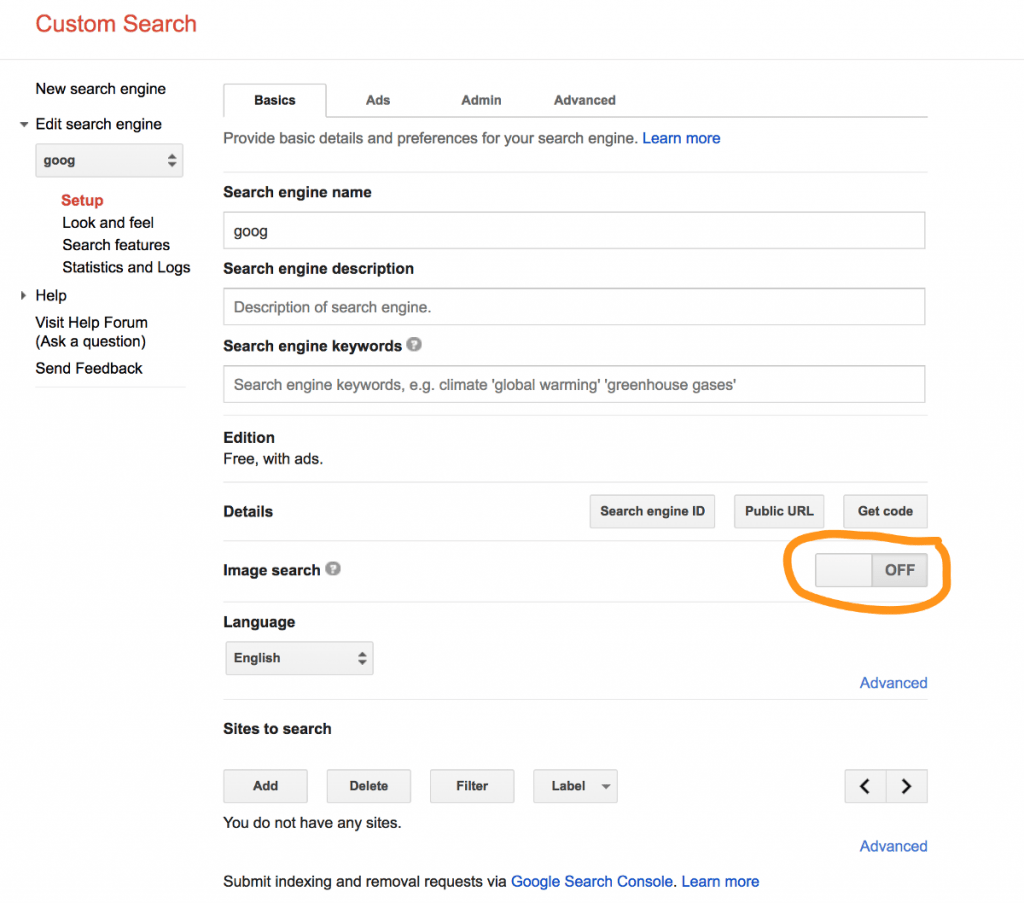Image resolution: width=1024 pixels, height=903 pixels.
Task: Click the next page arrow near Sites to search
Action: (x=906, y=786)
